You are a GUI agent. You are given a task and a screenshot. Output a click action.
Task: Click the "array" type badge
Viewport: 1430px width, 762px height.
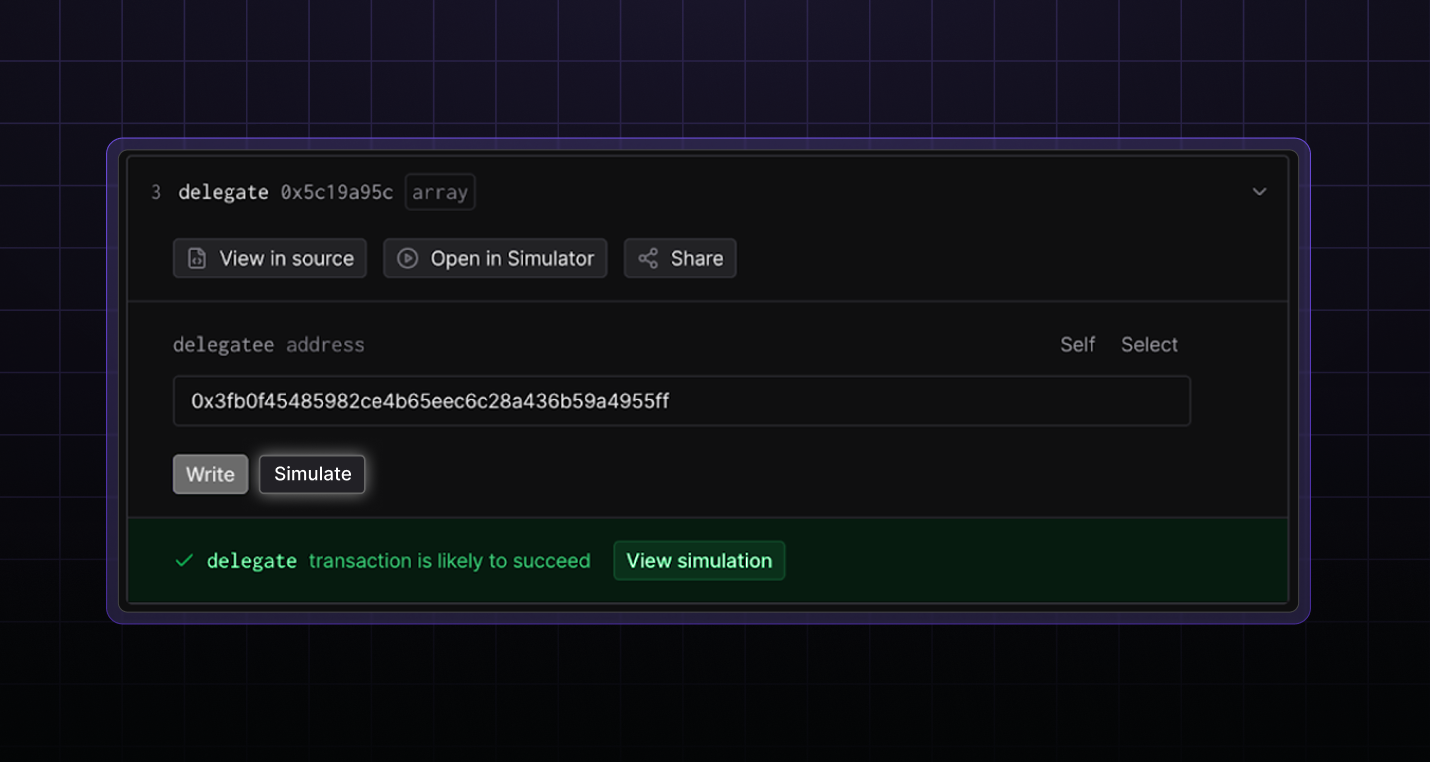(x=440, y=192)
